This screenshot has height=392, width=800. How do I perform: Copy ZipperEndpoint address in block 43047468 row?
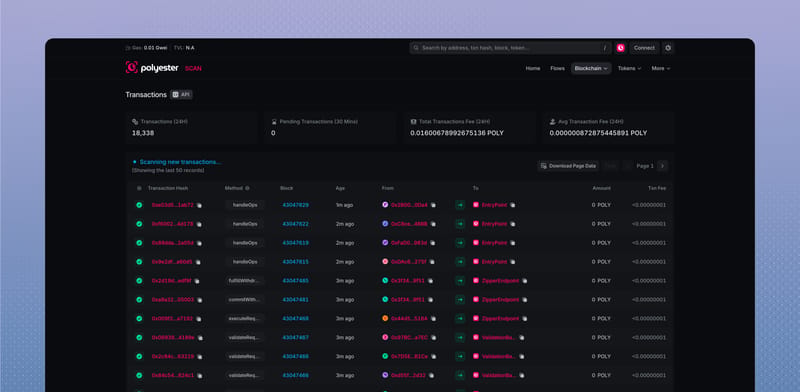(524, 318)
